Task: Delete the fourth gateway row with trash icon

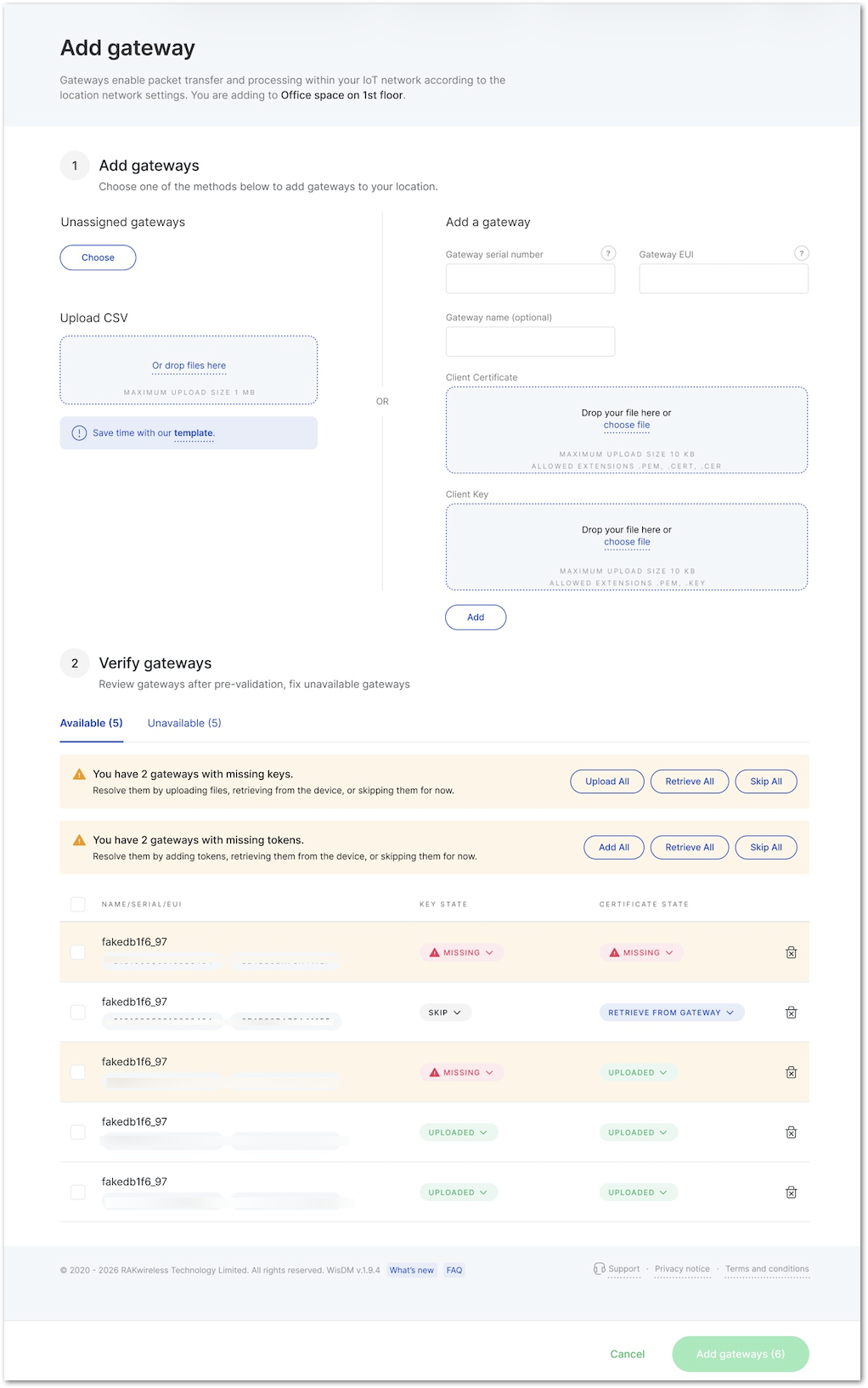Action: pyautogui.click(x=791, y=1132)
